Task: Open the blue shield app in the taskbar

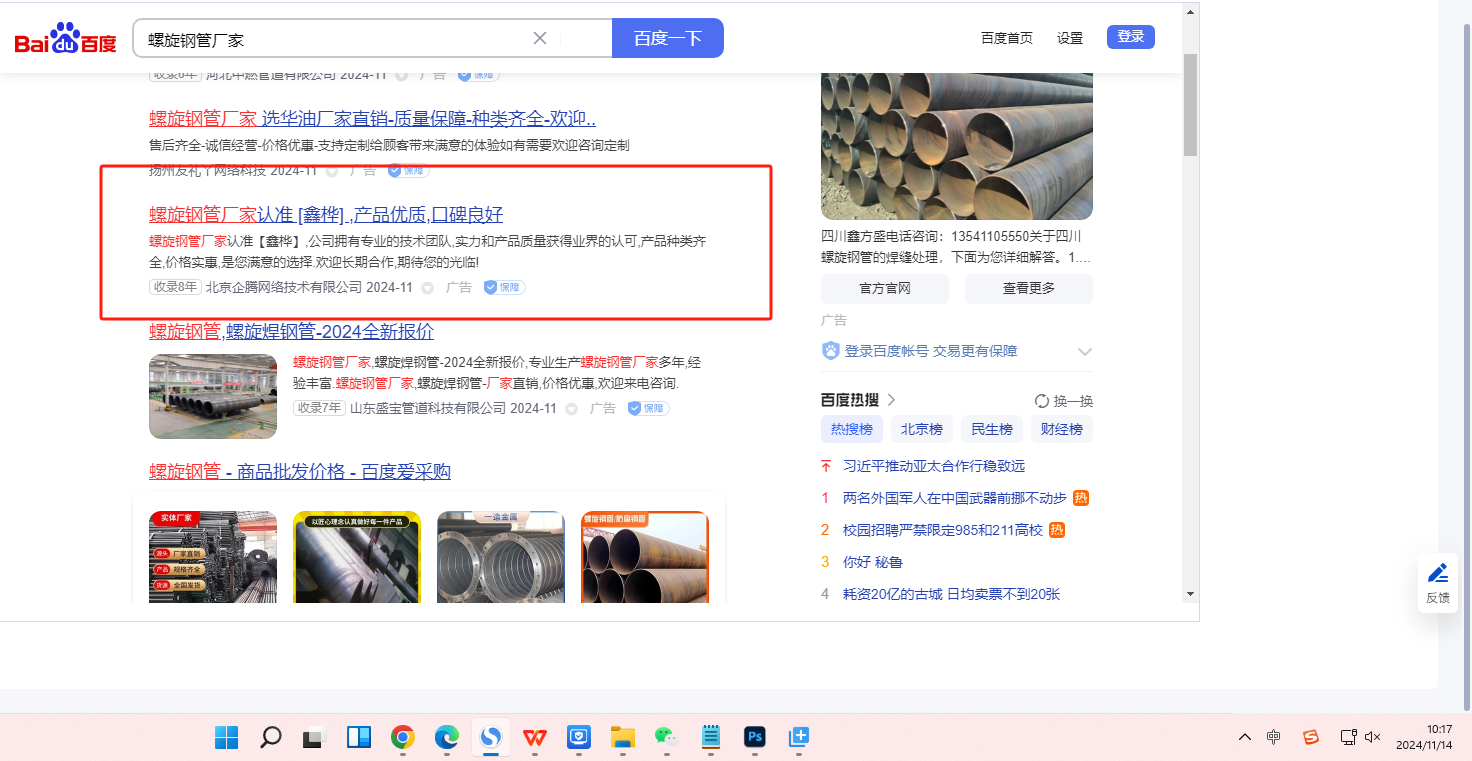Action: click(x=579, y=738)
